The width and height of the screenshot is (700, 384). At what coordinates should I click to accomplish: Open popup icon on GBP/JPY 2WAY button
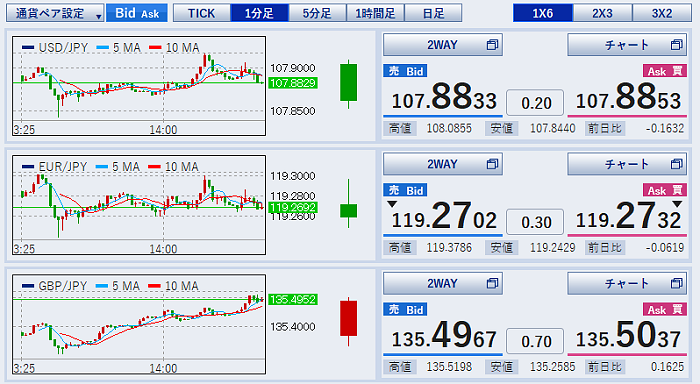point(492,283)
